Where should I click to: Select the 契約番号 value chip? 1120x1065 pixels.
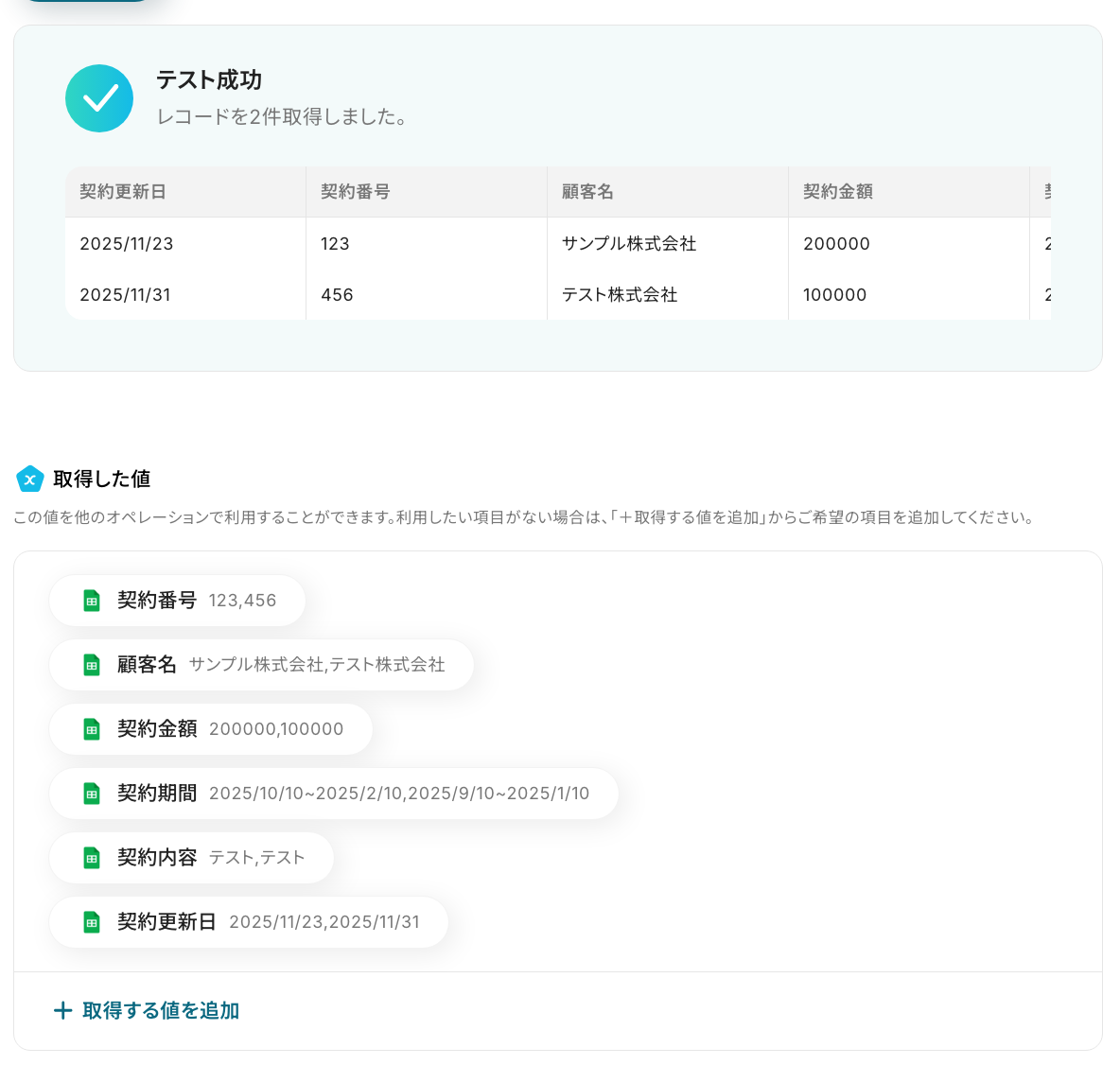pyautogui.click(x=177, y=601)
